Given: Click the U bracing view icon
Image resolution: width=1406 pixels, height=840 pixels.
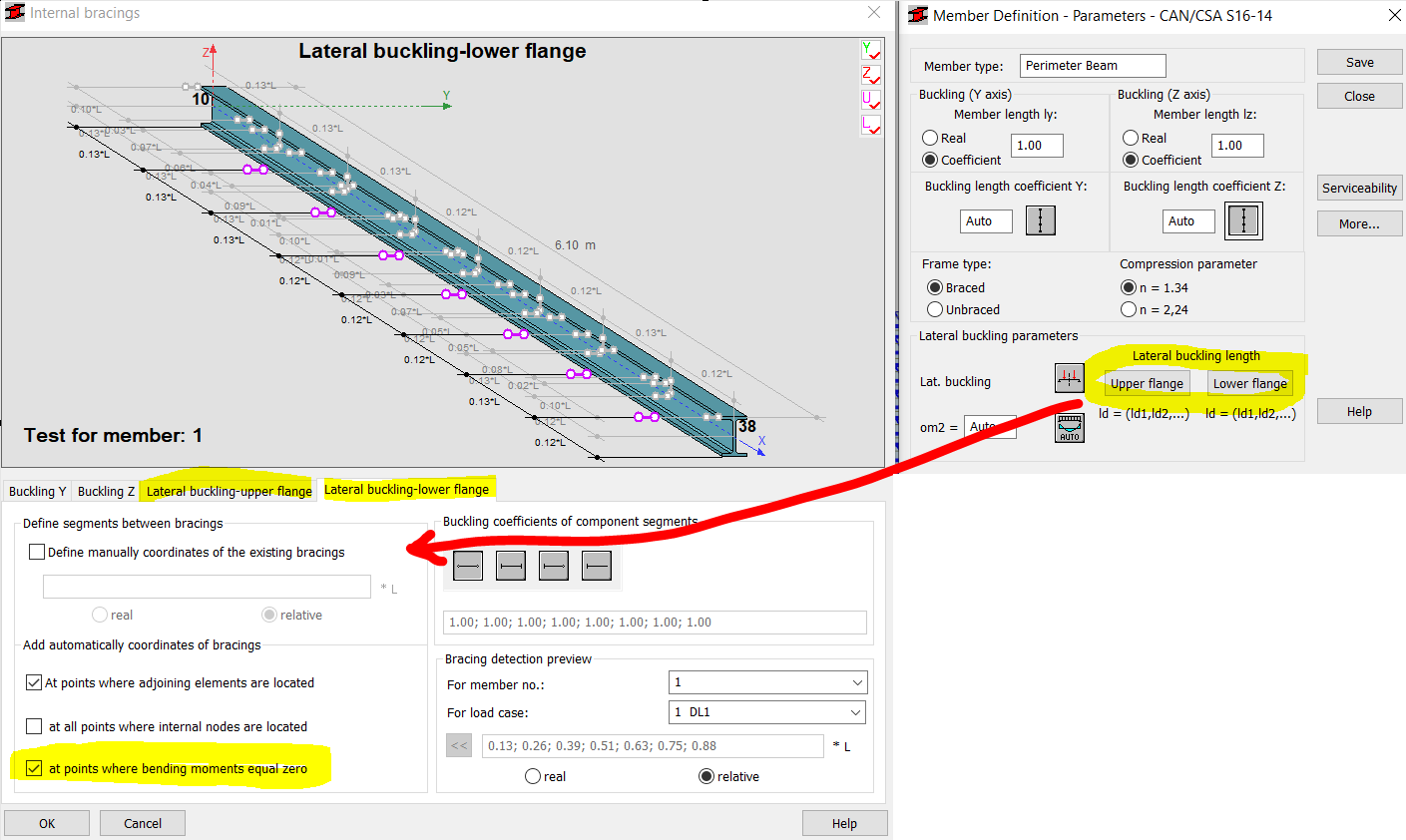Looking at the screenshot, I should click(x=871, y=101).
